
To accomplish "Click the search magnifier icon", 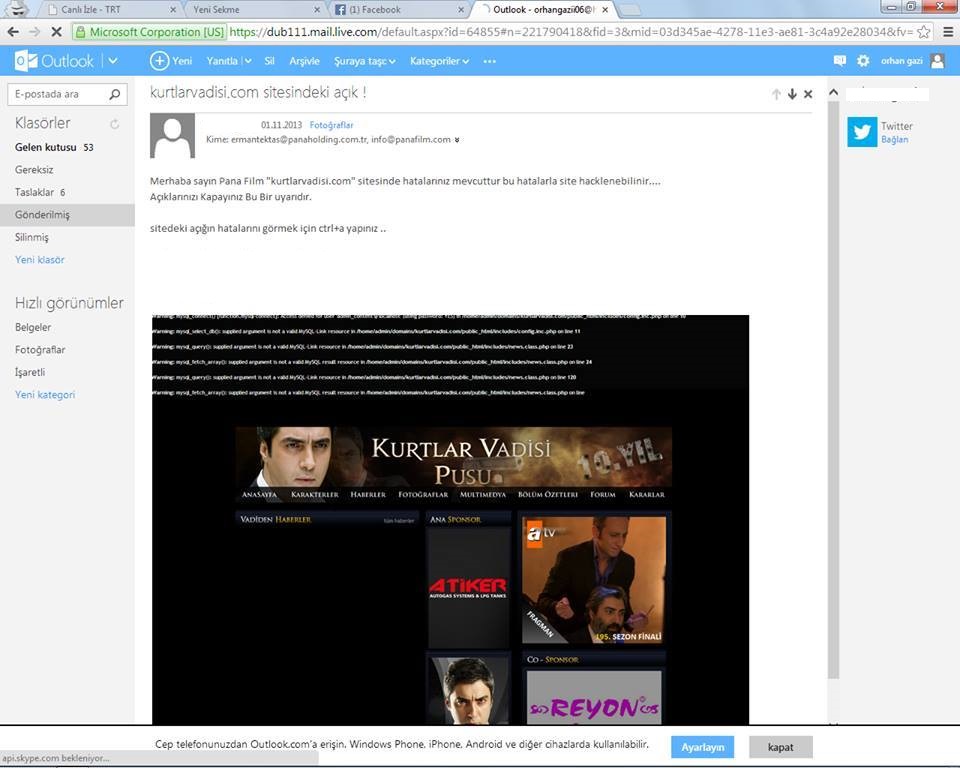I will pos(115,95).
